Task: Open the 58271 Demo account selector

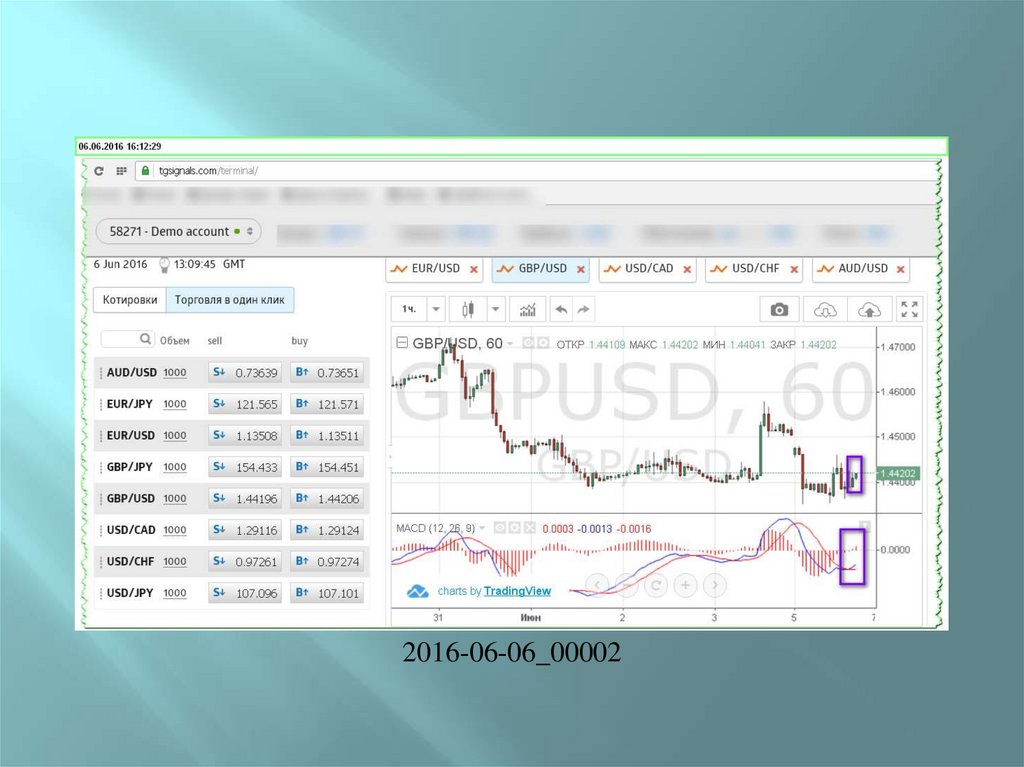Action: click(178, 231)
